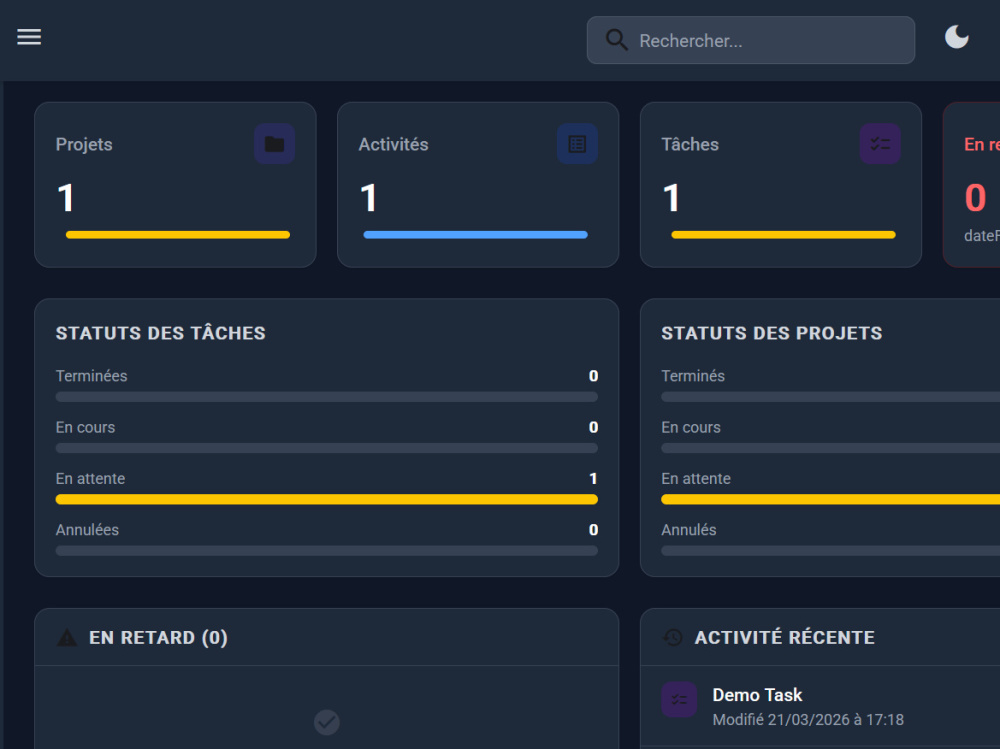
Task: Click the blue progress bar under Activités
Action: point(476,235)
